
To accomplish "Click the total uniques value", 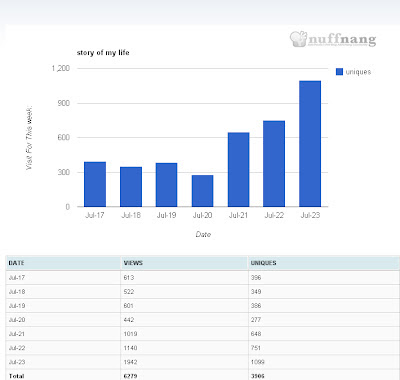I will point(258,376).
